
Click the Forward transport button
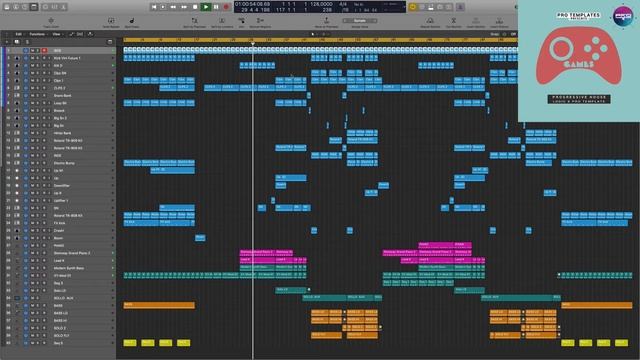(184, 7)
